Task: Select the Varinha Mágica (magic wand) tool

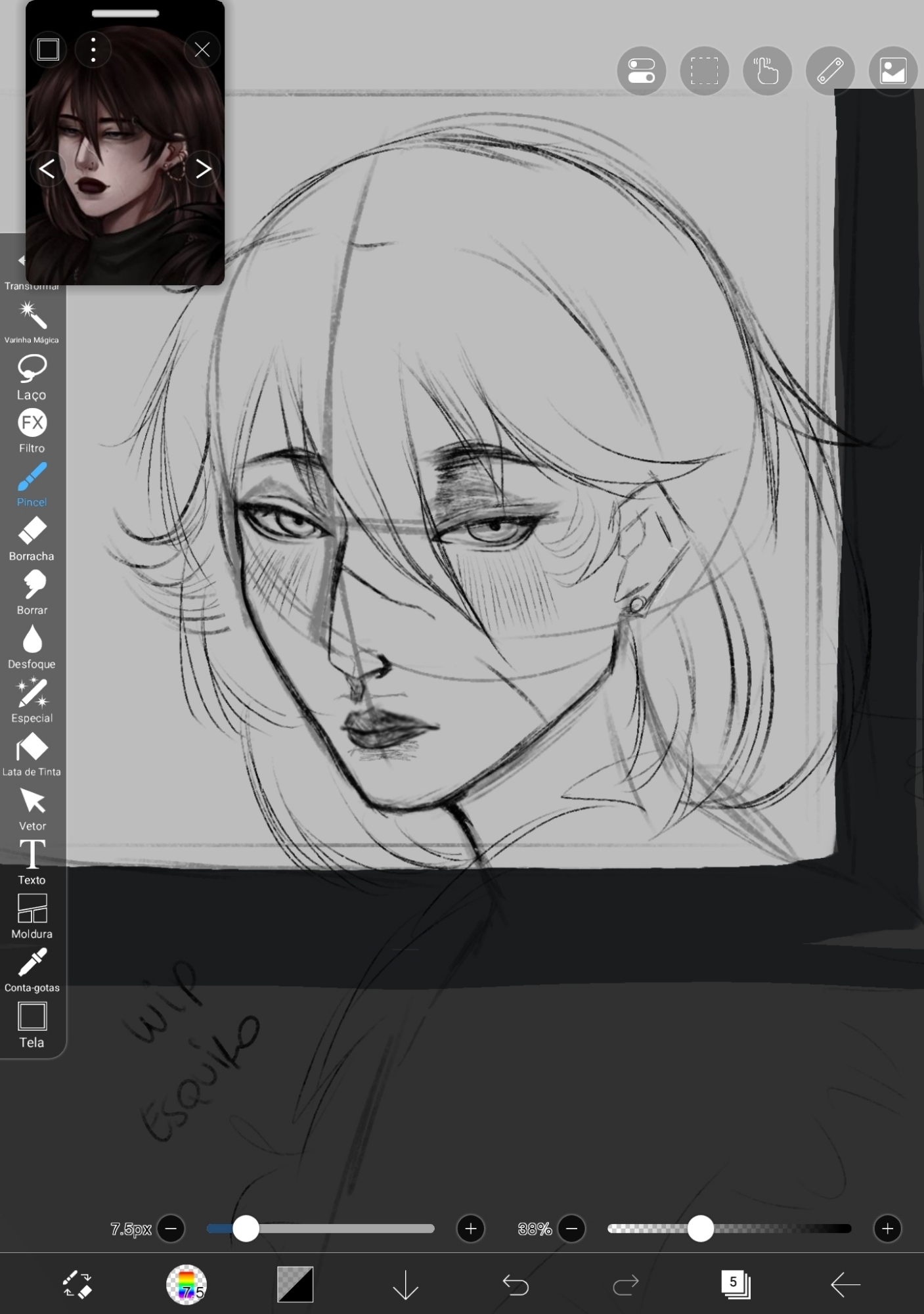Action: tap(32, 321)
